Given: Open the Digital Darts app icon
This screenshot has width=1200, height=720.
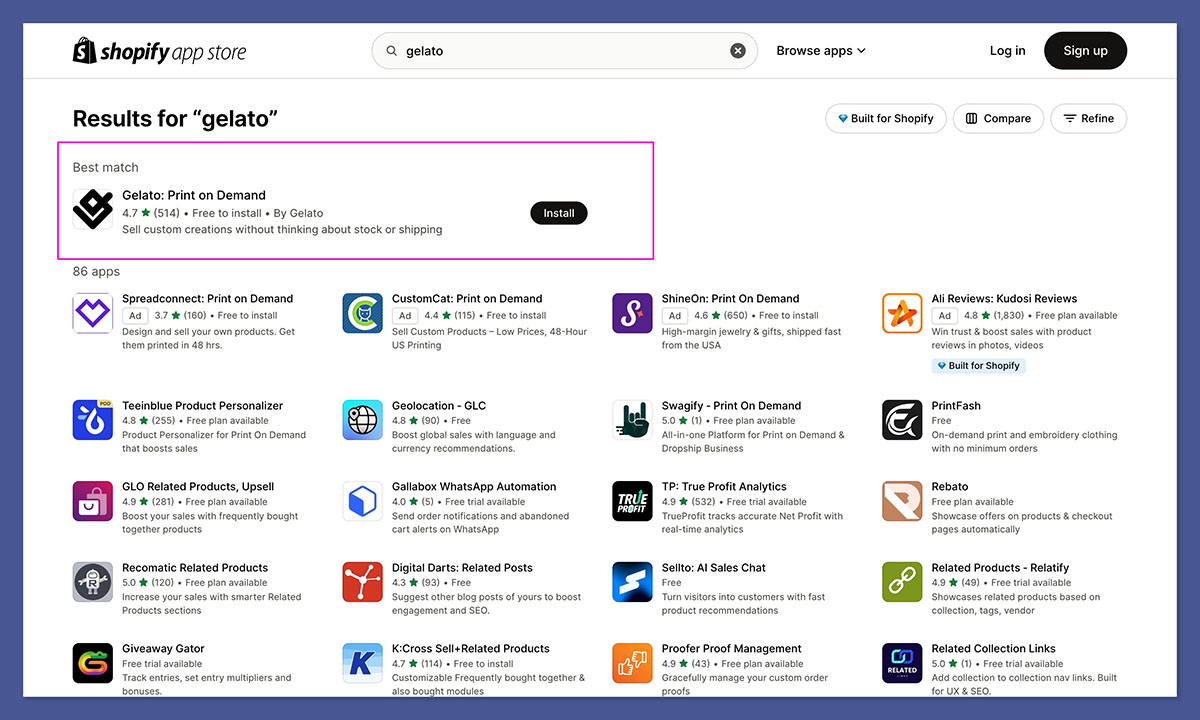Looking at the screenshot, I should tap(362, 582).
